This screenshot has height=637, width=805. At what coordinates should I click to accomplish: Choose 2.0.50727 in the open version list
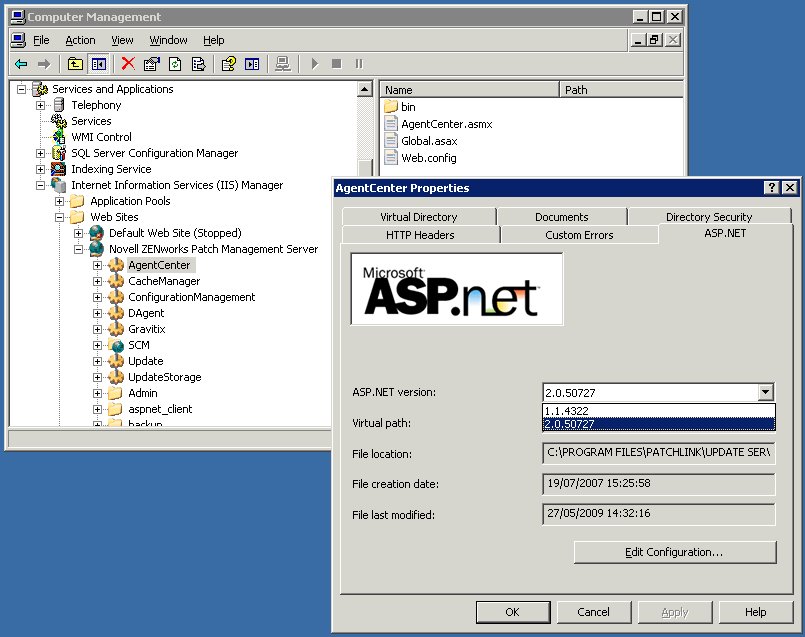(659, 424)
